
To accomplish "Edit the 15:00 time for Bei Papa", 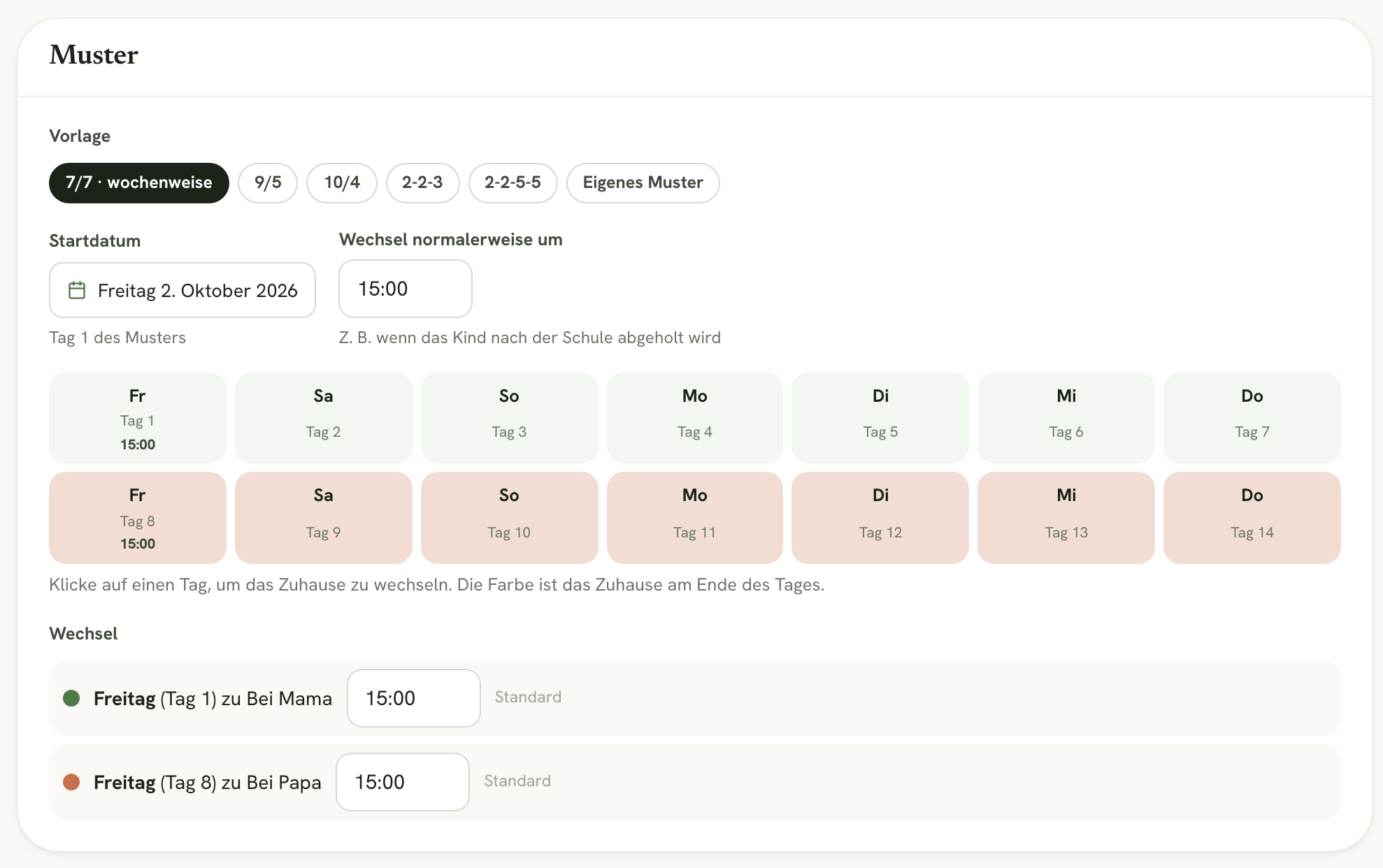I will (403, 782).
